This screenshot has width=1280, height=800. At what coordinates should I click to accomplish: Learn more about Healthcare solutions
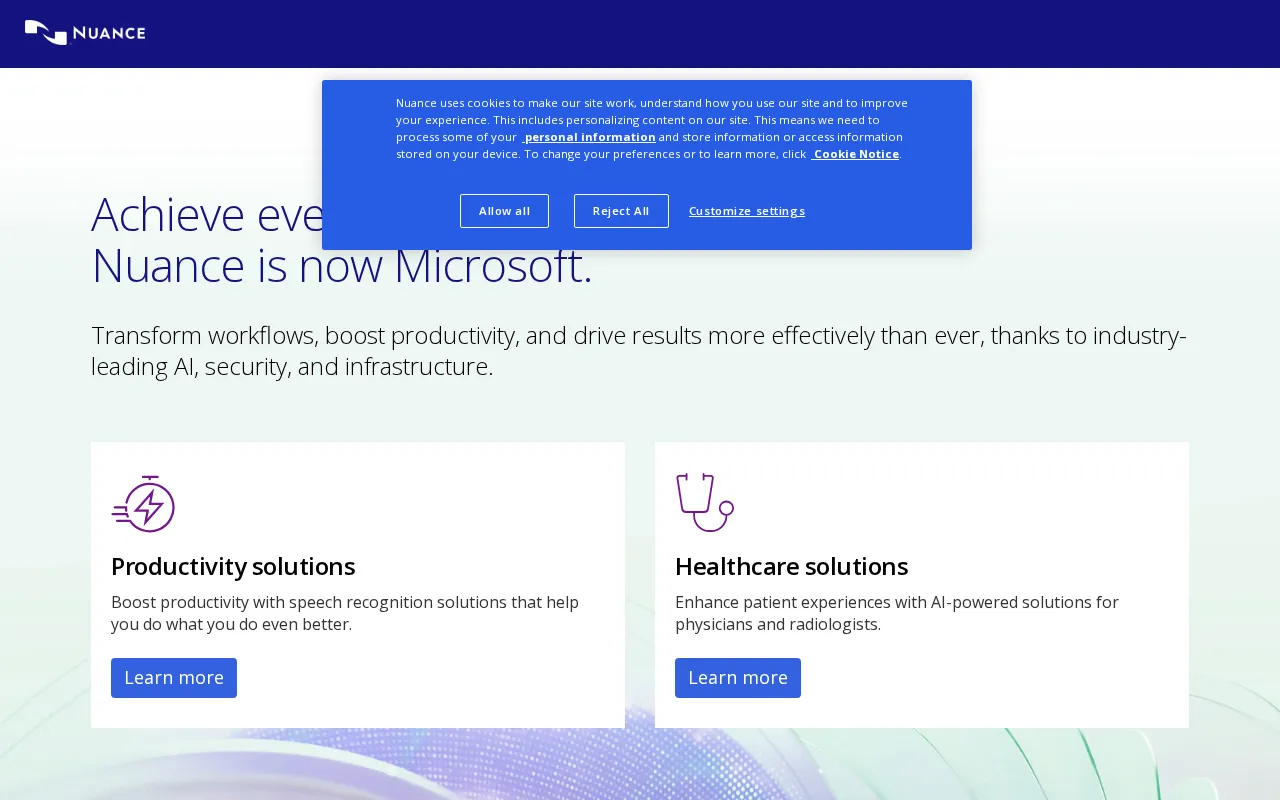coord(738,678)
